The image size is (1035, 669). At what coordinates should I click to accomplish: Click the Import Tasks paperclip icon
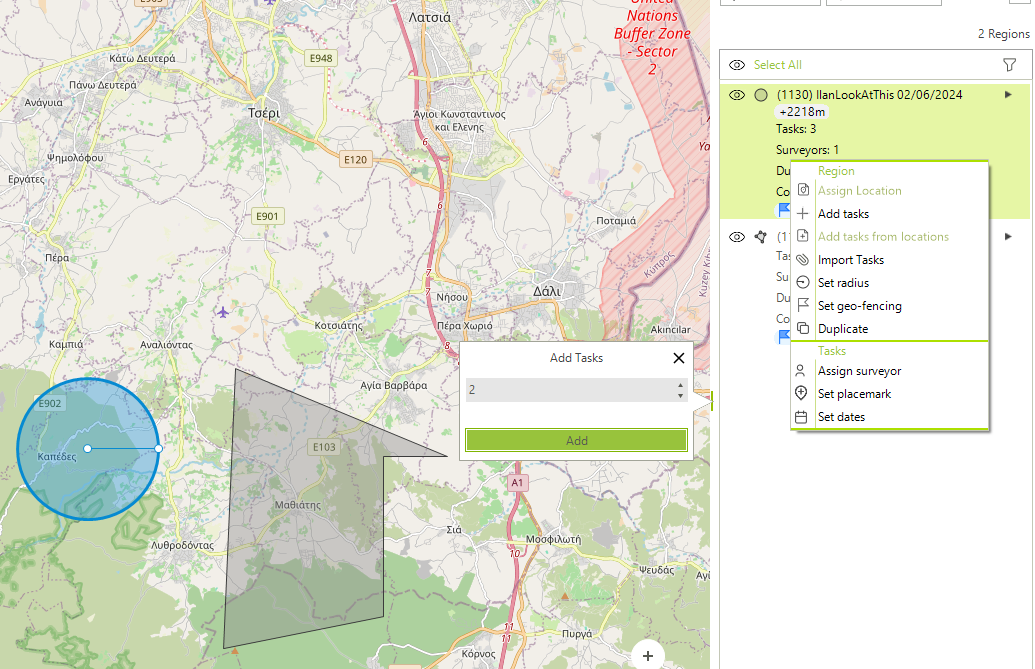coord(801,259)
